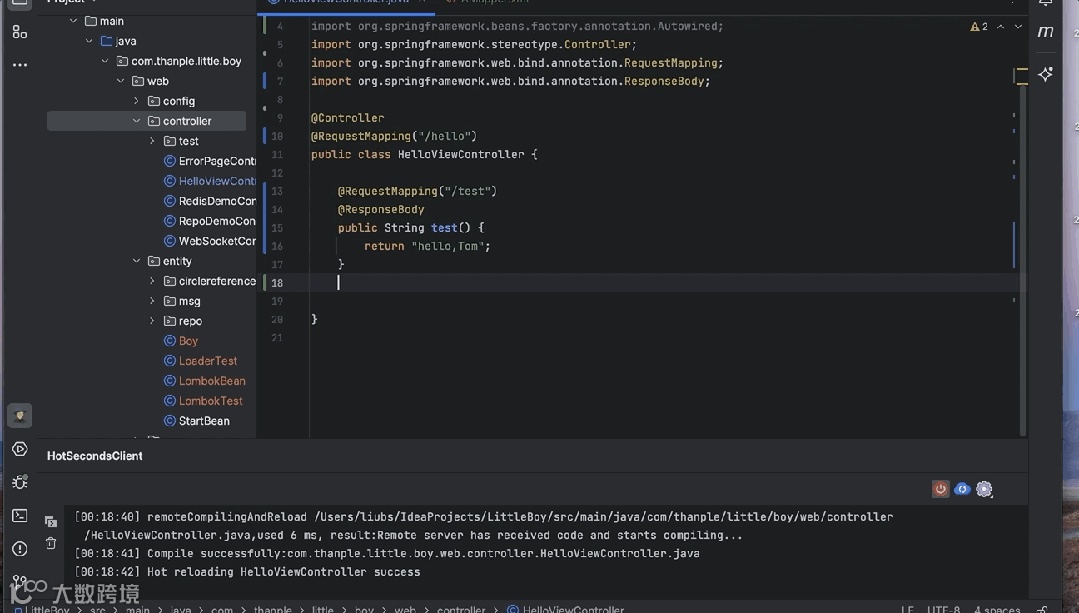The width and height of the screenshot is (1079, 613).
Task: Open LombokTest class in tree
Action: pyautogui.click(x=211, y=400)
